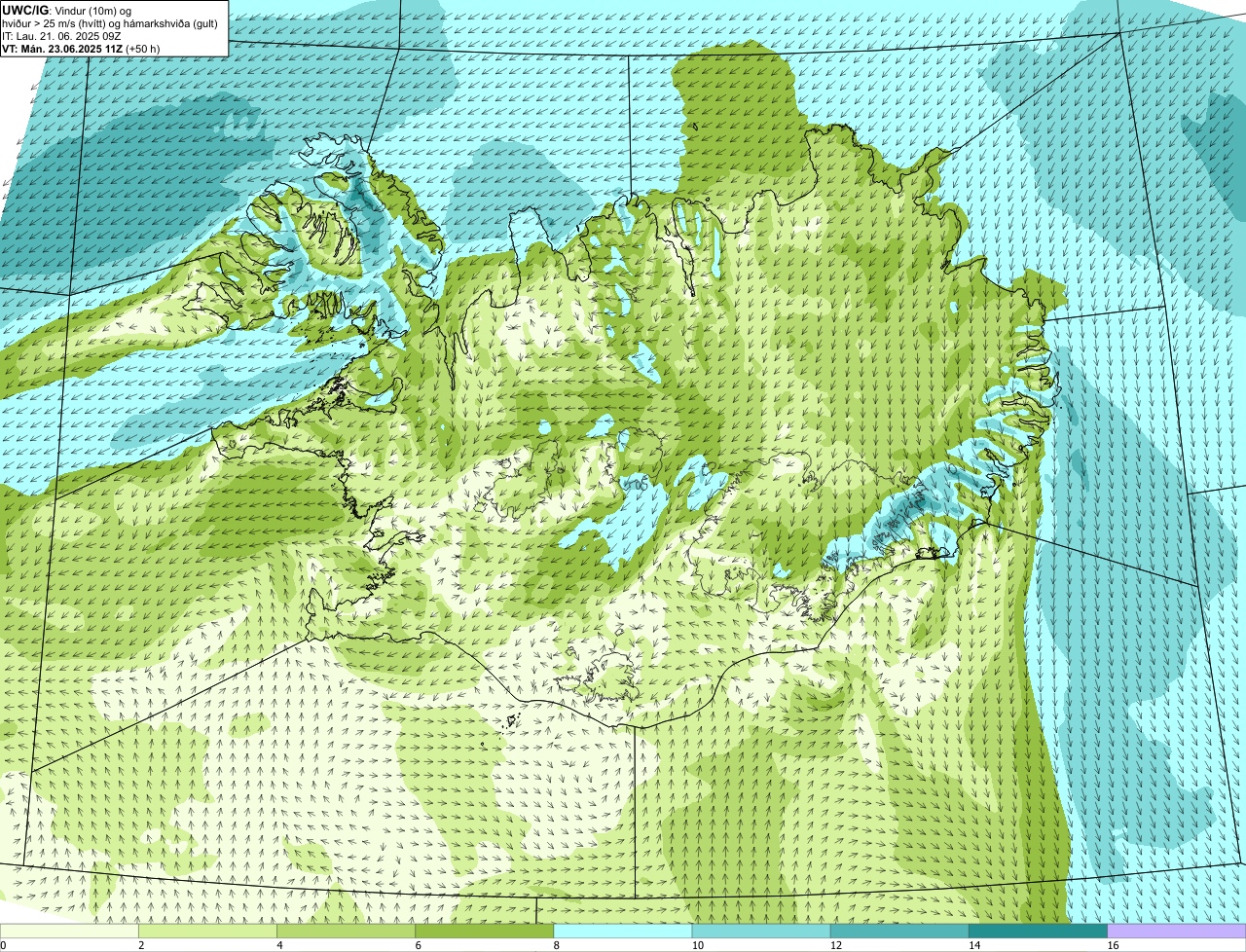Screen dimensions: 1246x952
Task: Click the 'UWC/IG' title text
Action: tap(25, 11)
